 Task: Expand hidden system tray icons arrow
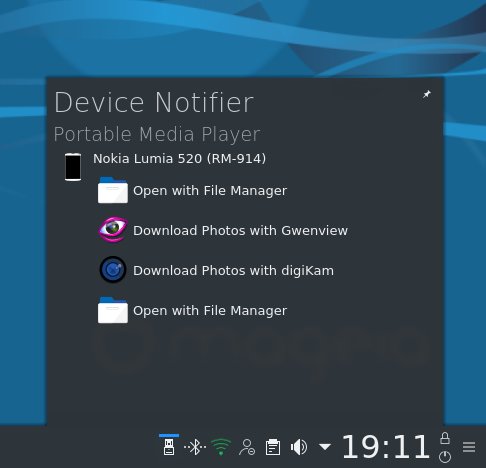pyautogui.click(x=325, y=446)
